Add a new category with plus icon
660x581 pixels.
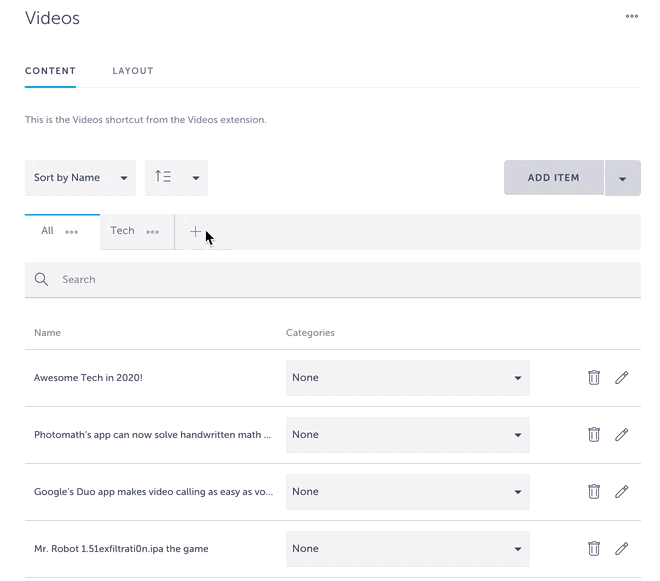(x=195, y=232)
